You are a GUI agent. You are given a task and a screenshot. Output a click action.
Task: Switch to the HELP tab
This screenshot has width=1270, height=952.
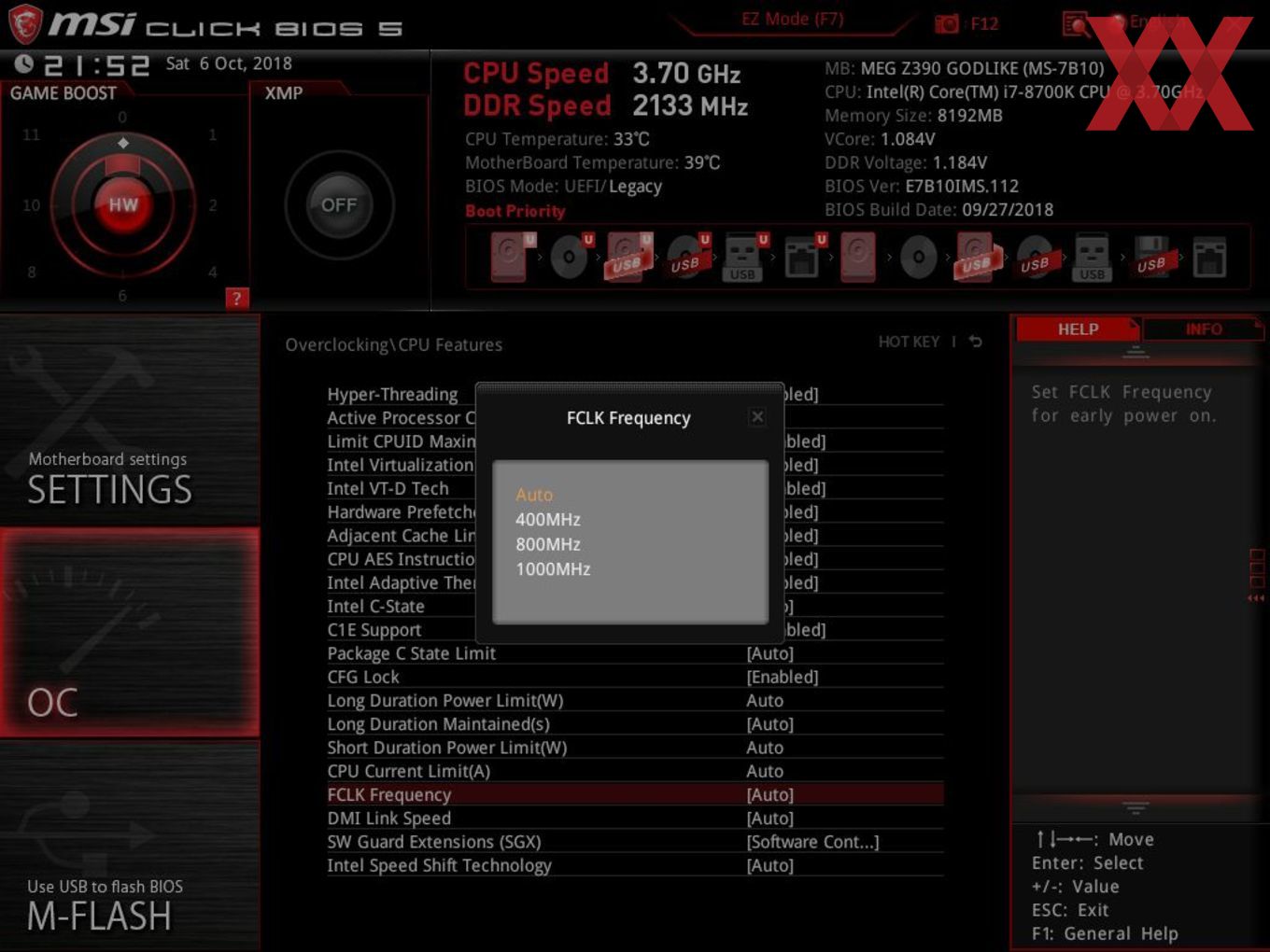(1078, 329)
